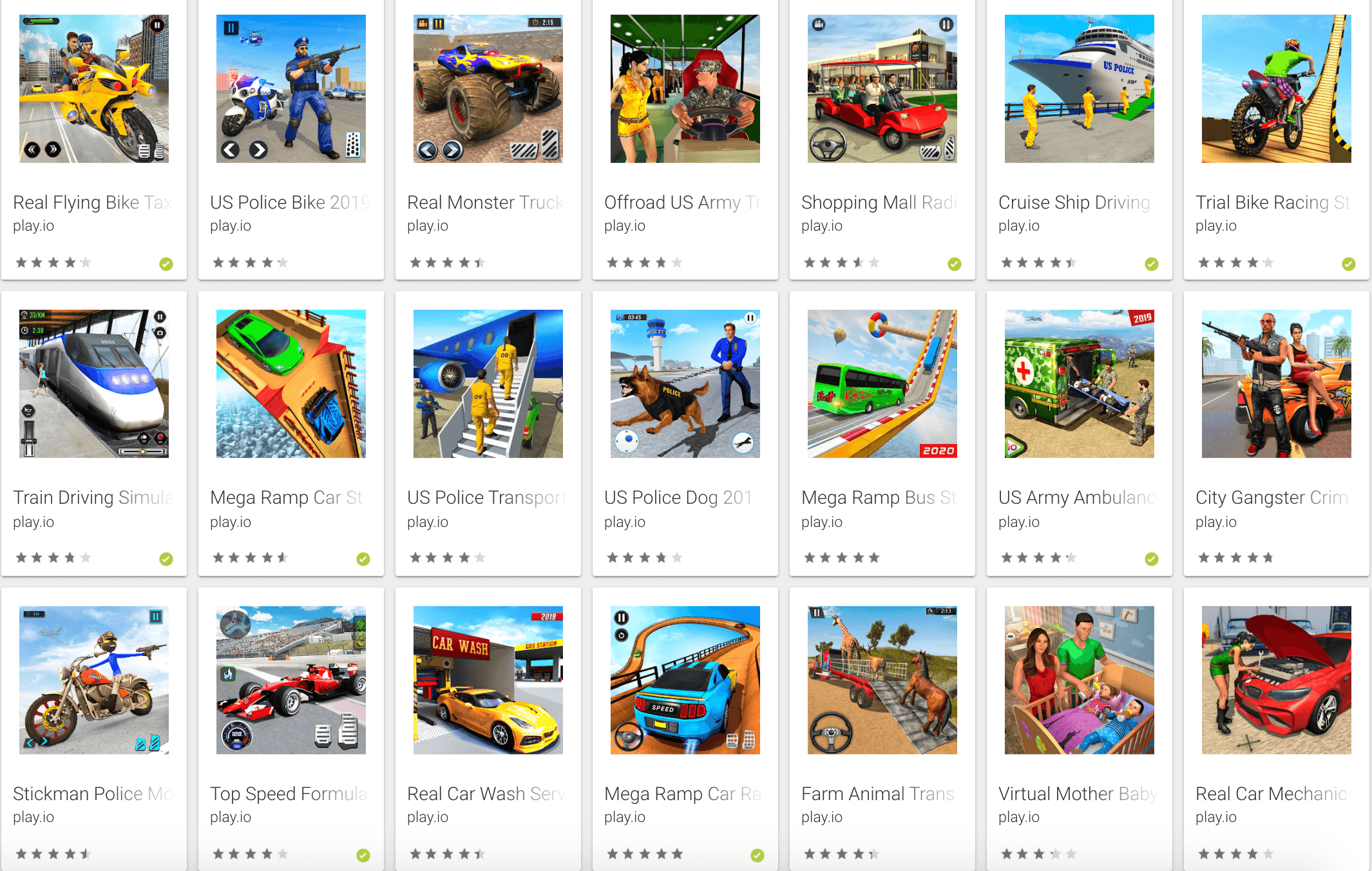Open the Virtual Mother Baby game image
Viewport: 1372px width, 871px height.
[1080, 680]
